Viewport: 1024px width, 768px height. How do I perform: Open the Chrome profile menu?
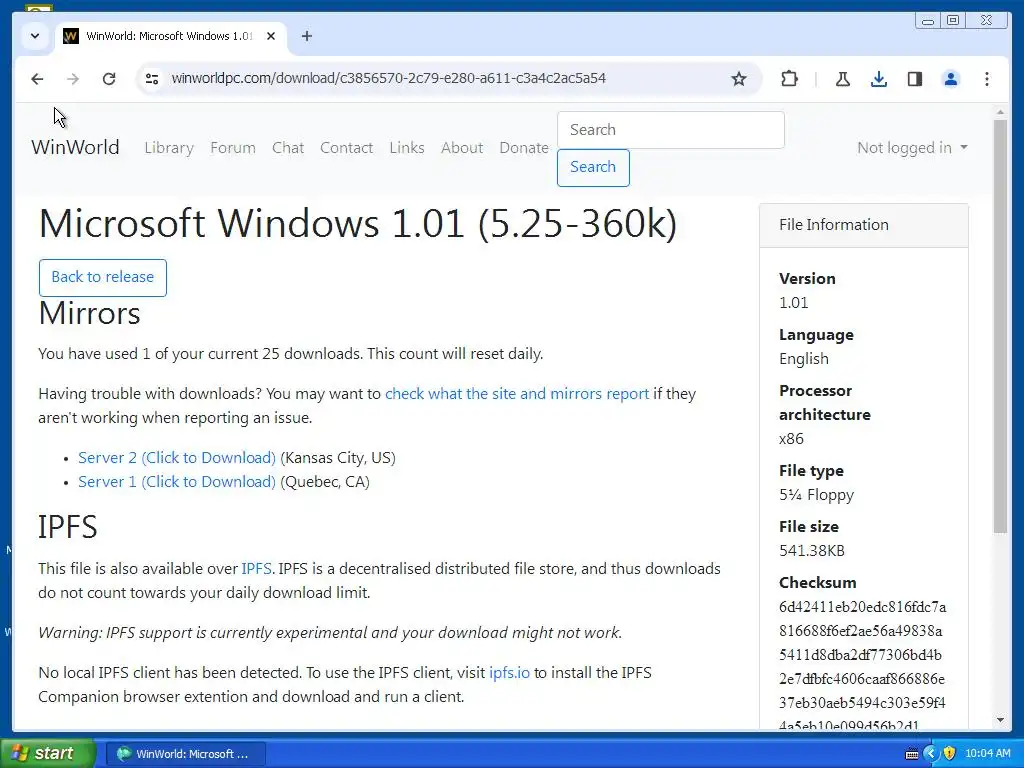[x=951, y=79]
